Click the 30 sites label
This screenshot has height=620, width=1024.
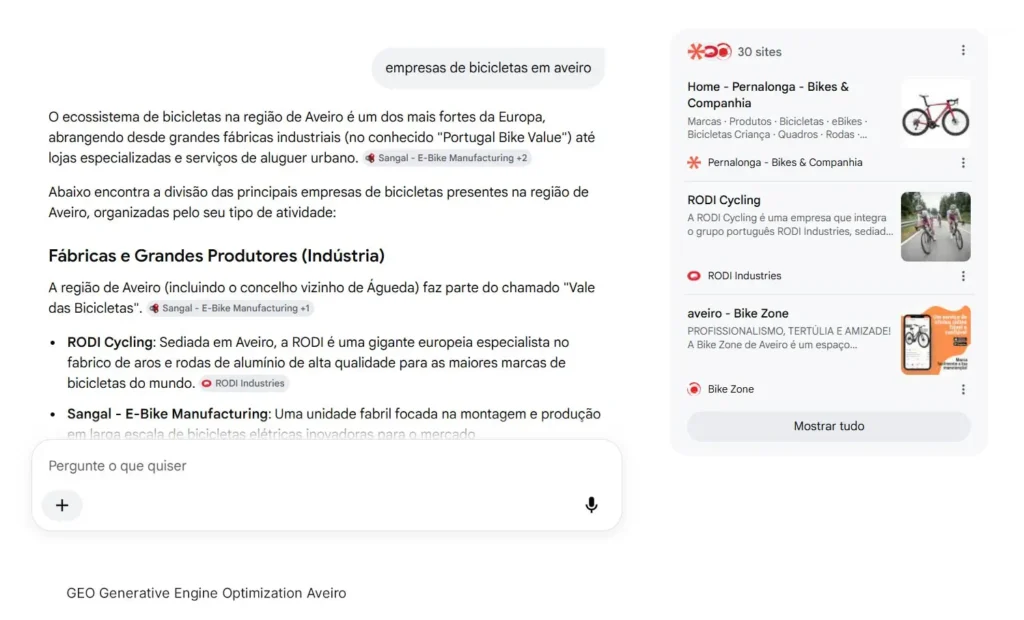tap(760, 52)
